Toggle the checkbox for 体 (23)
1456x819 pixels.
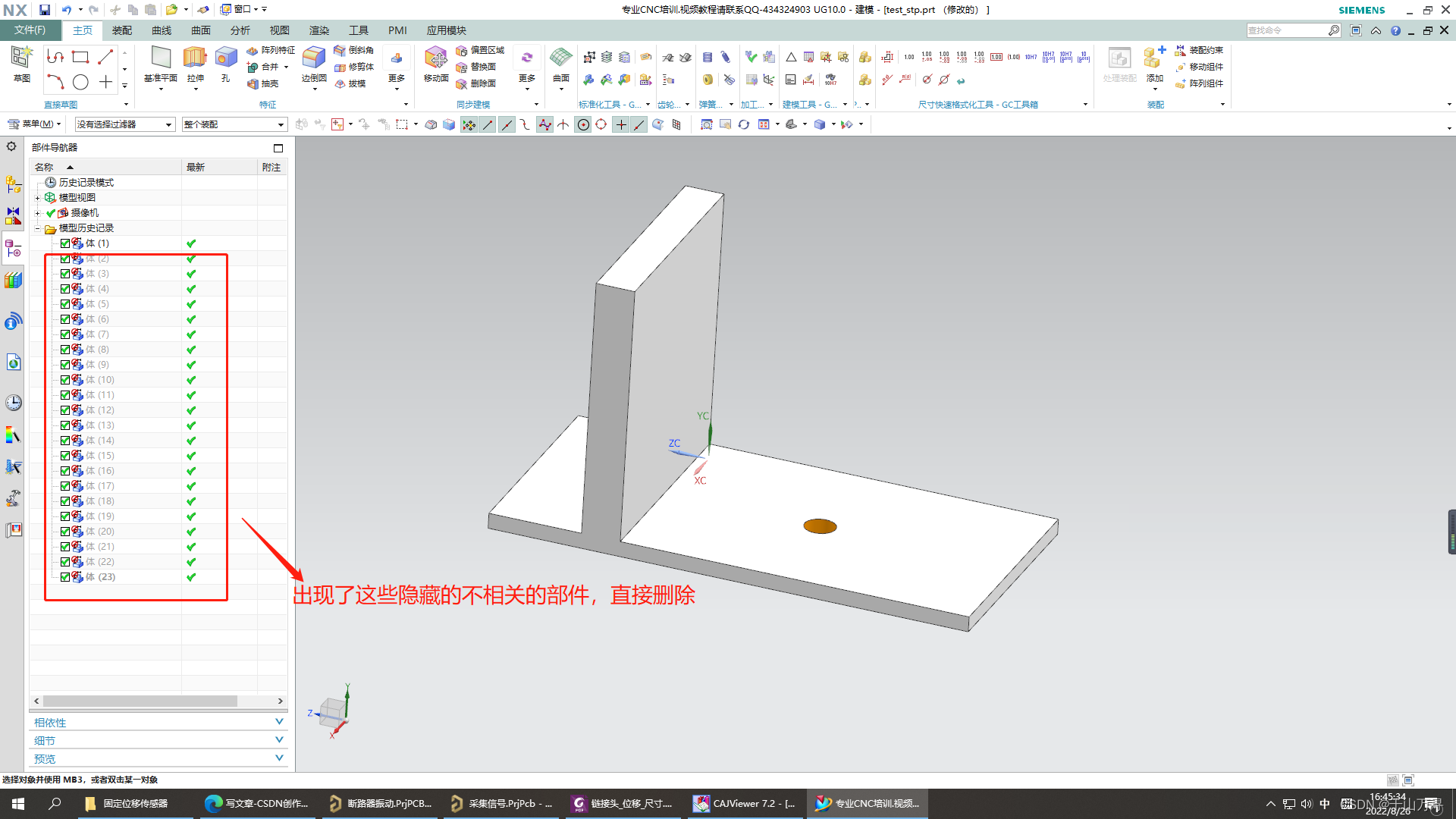[x=65, y=576]
